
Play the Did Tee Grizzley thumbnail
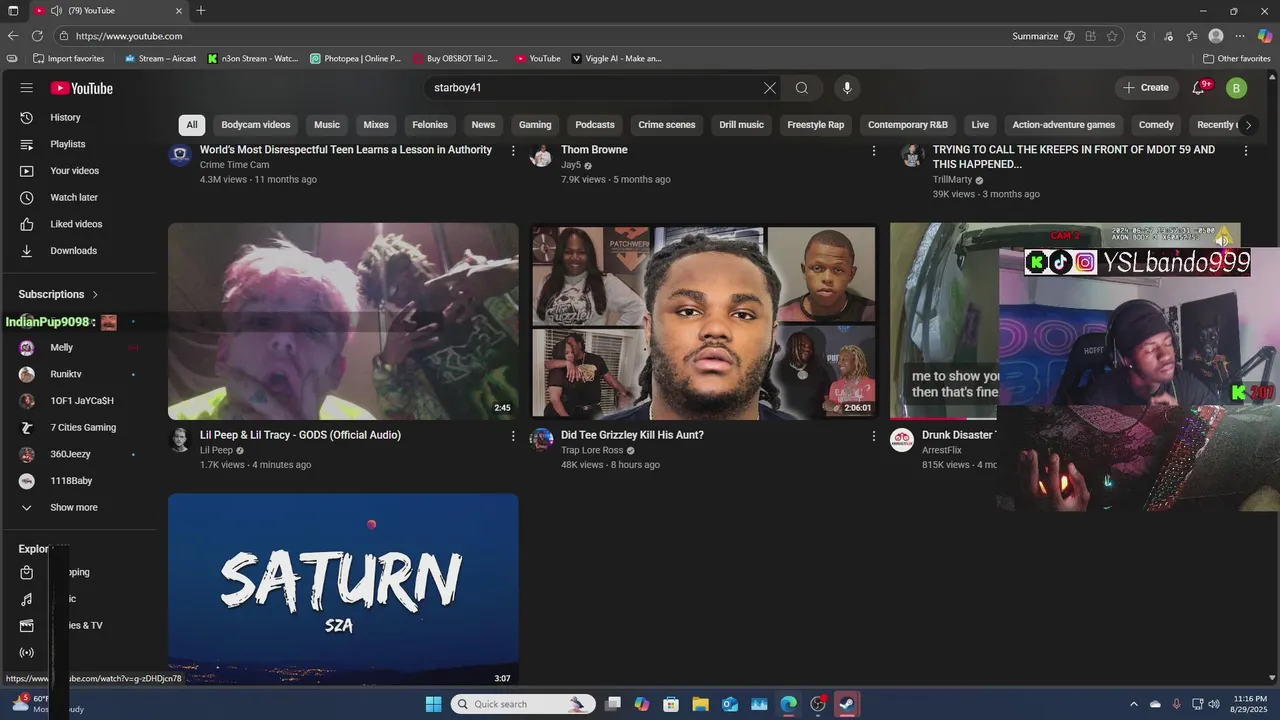[x=704, y=321]
